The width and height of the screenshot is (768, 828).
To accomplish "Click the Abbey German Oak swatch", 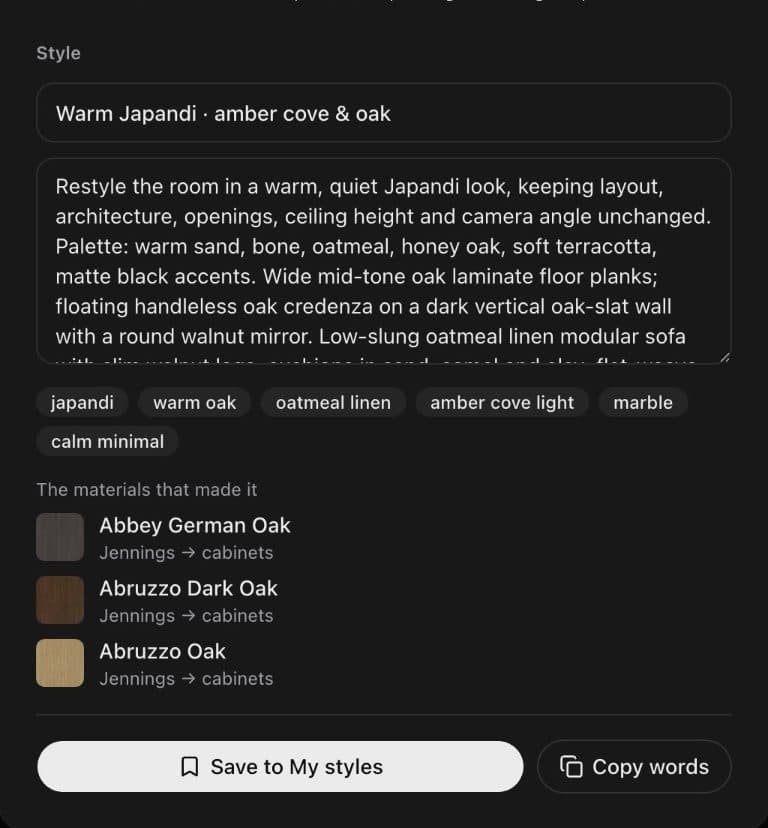I will (60, 537).
